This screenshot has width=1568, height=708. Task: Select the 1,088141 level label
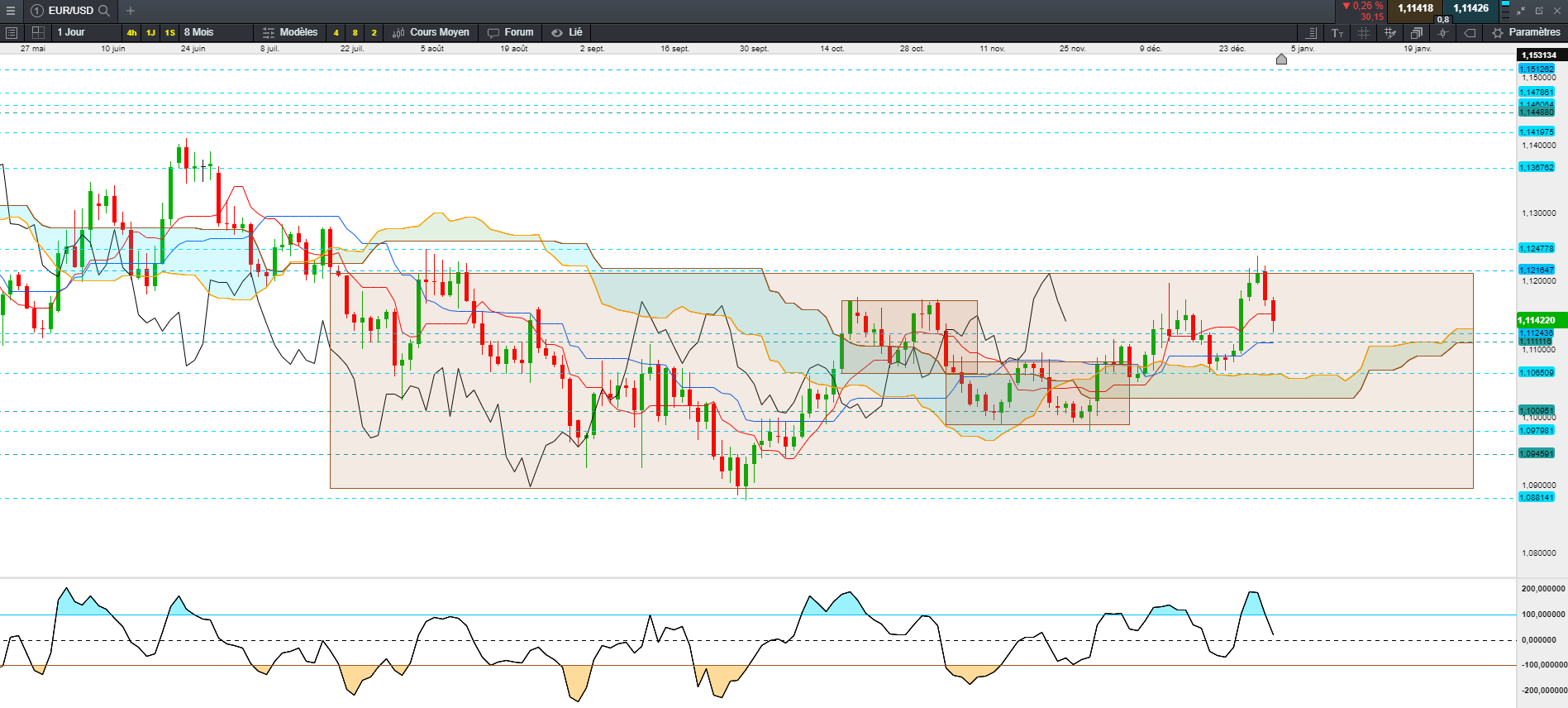[1537, 498]
